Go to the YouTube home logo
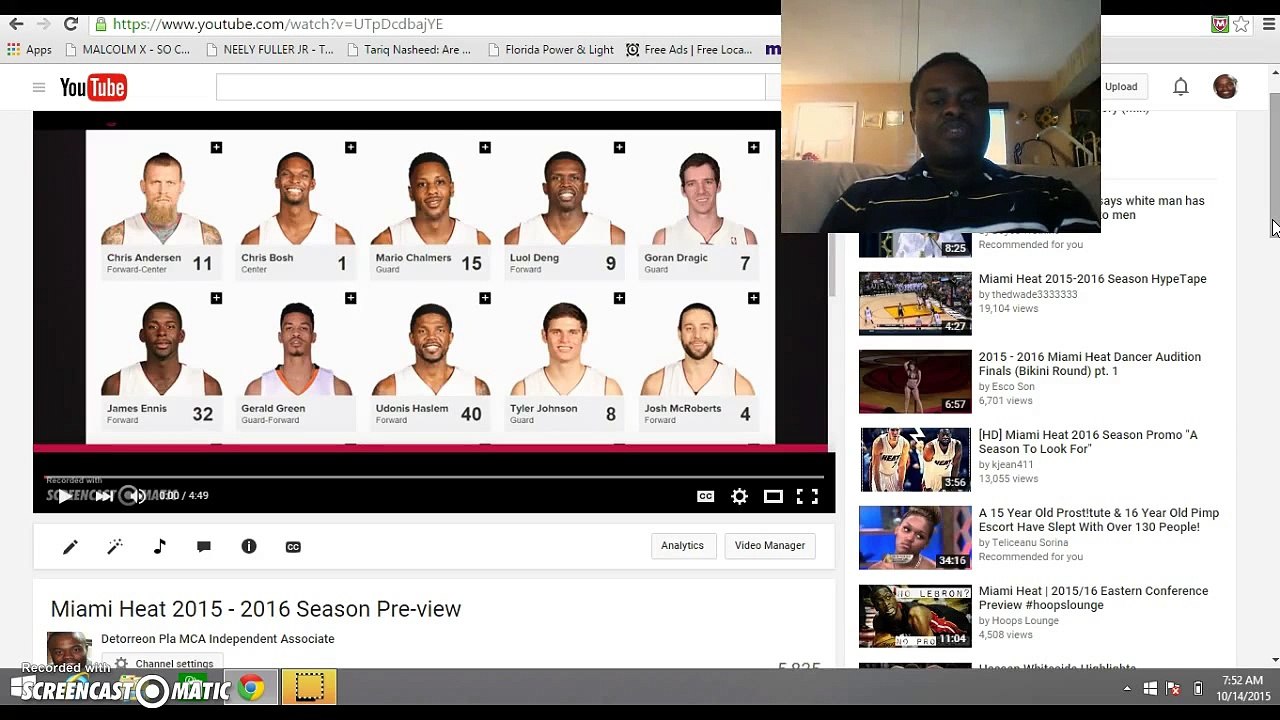 coord(93,88)
